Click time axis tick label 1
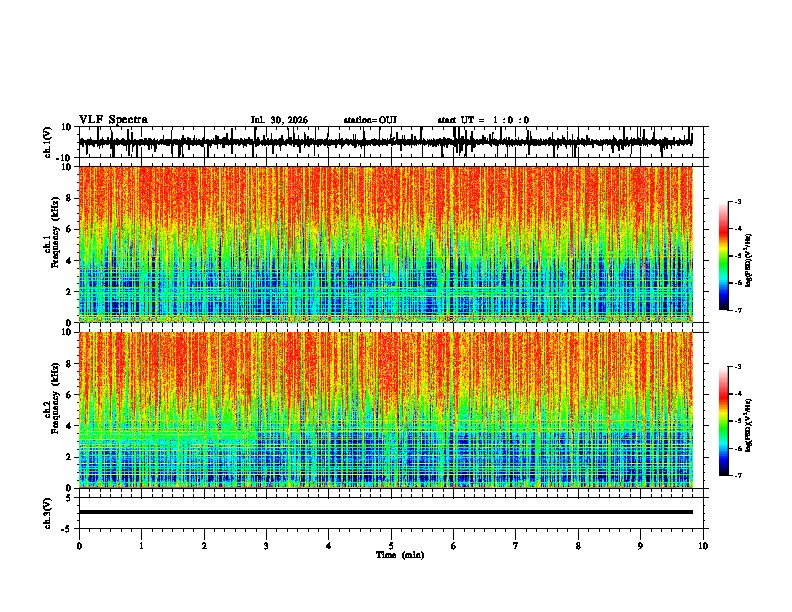 (x=141, y=546)
